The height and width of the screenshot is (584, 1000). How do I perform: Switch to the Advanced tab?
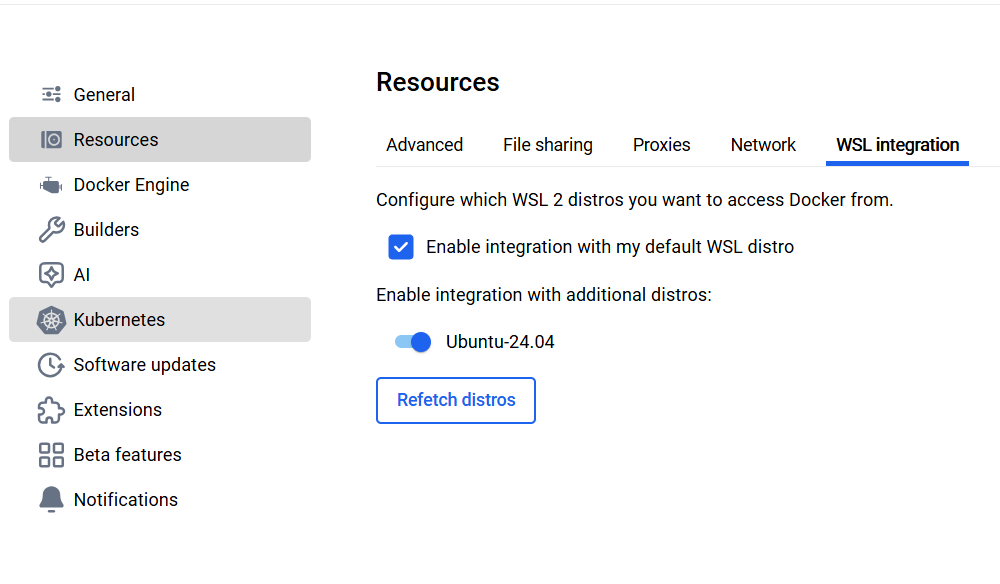(425, 145)
